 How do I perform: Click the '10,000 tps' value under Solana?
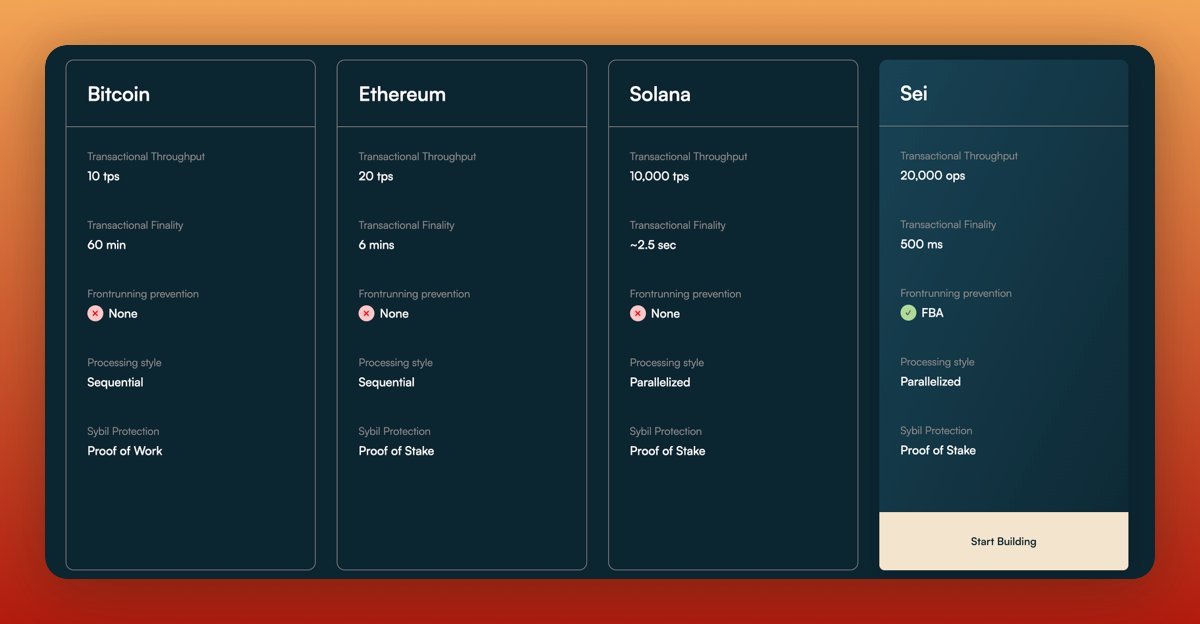(x=659, y=176)
